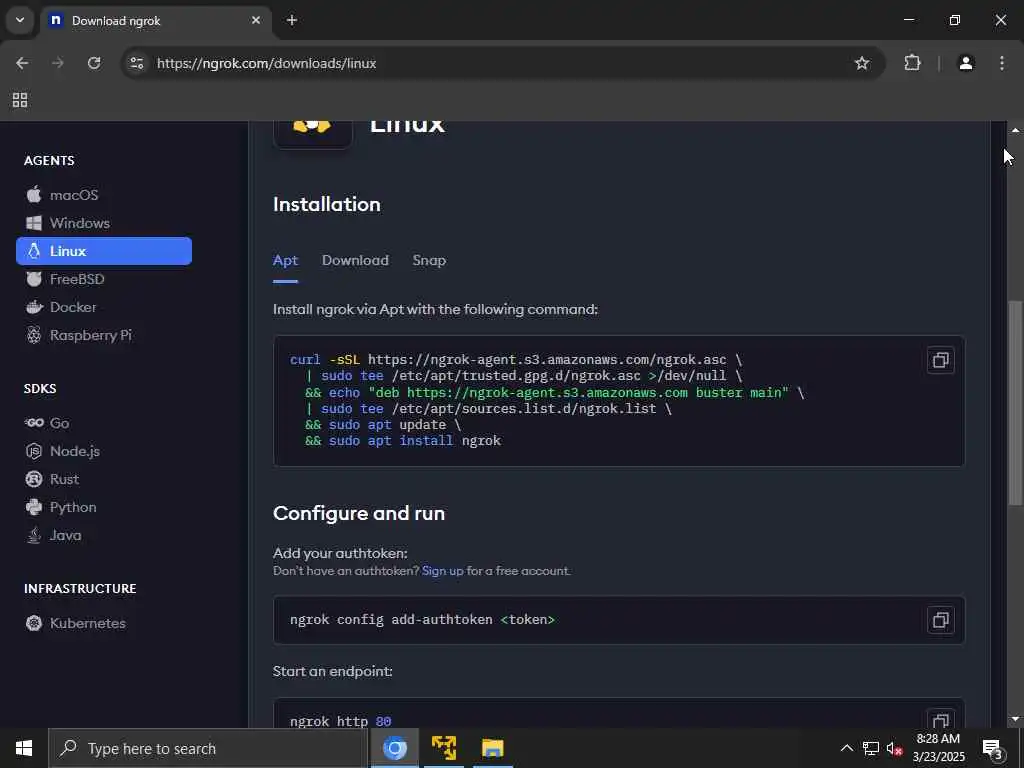This screenshot has width=1024, height=768.
Task: Open the muted volume control
Action: (894, 748)
